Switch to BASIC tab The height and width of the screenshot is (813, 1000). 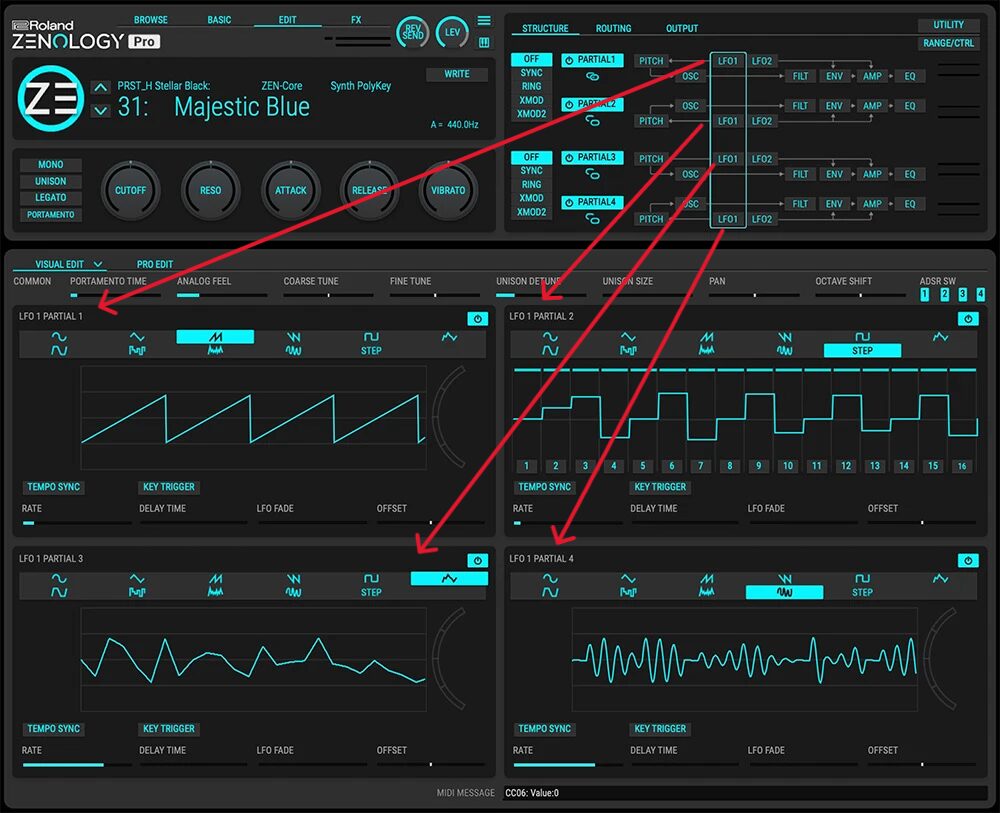point(219,20)
